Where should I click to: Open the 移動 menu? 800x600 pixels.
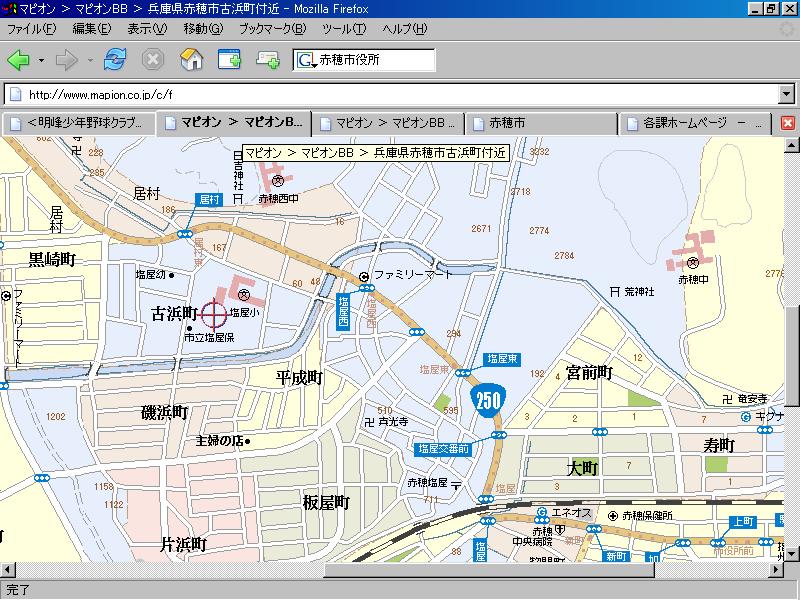pos(204,29)
